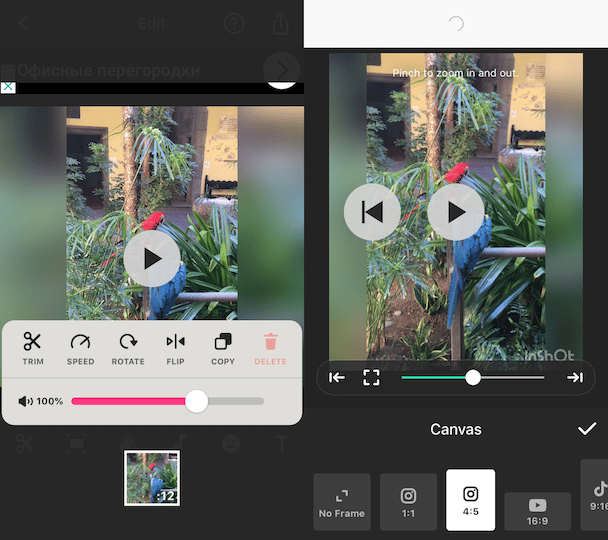Viewport: 608px width, 540px height.
Task: Choose TikTok 9:16 ratio
Action: coord(594,495)
